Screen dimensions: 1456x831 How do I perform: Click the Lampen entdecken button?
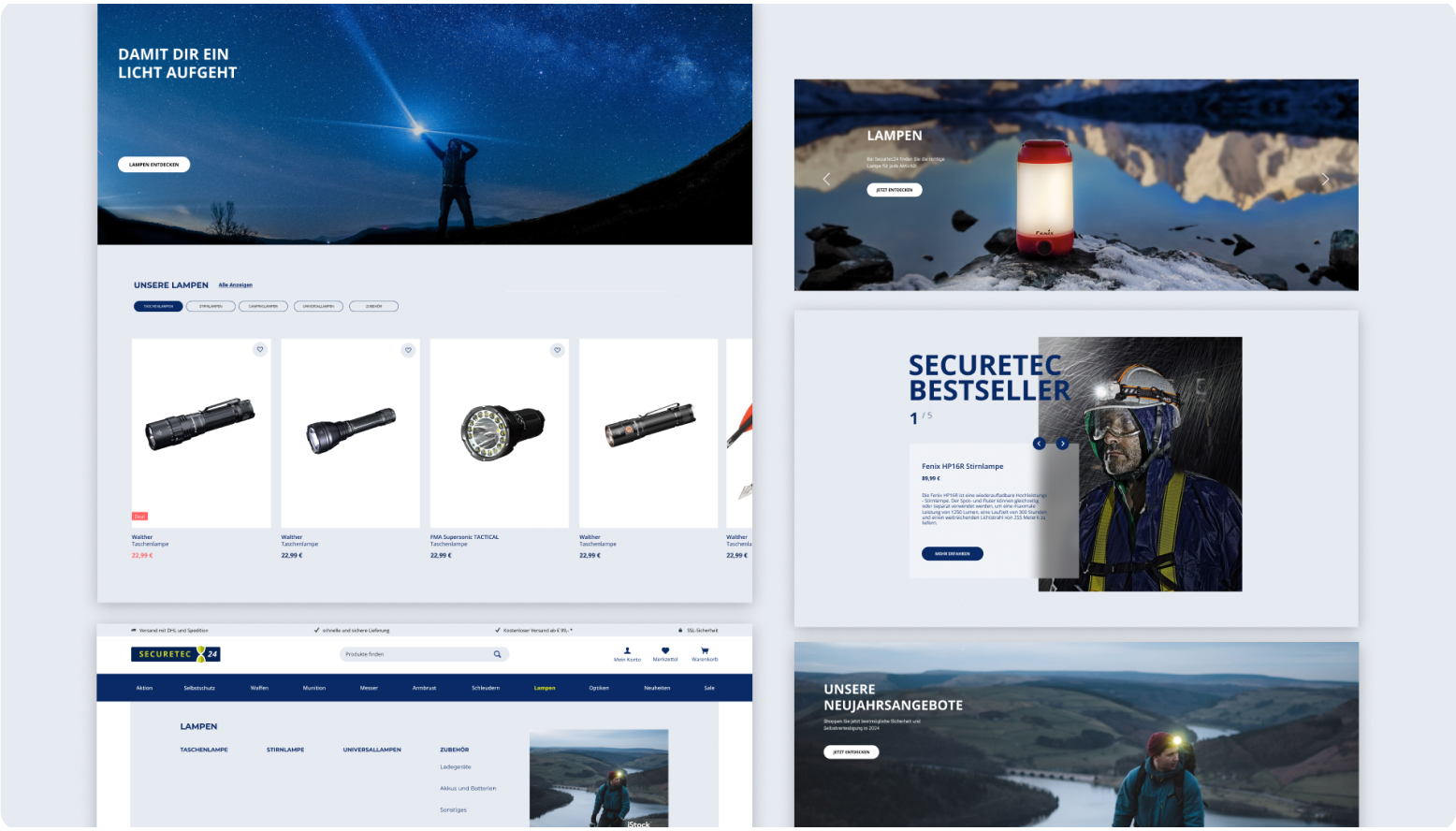coord(153,165)
